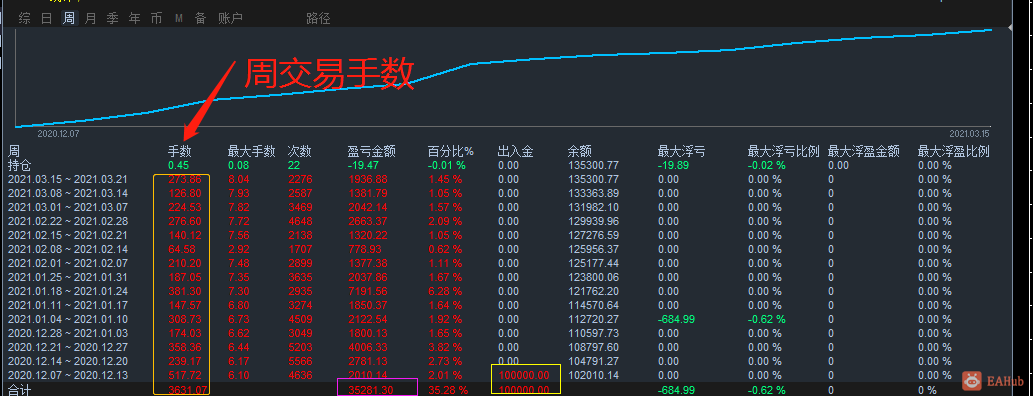Click the 最大浮盈金额 column header
This screenshot has width=1033, height=396.
(x=864, y=152)
